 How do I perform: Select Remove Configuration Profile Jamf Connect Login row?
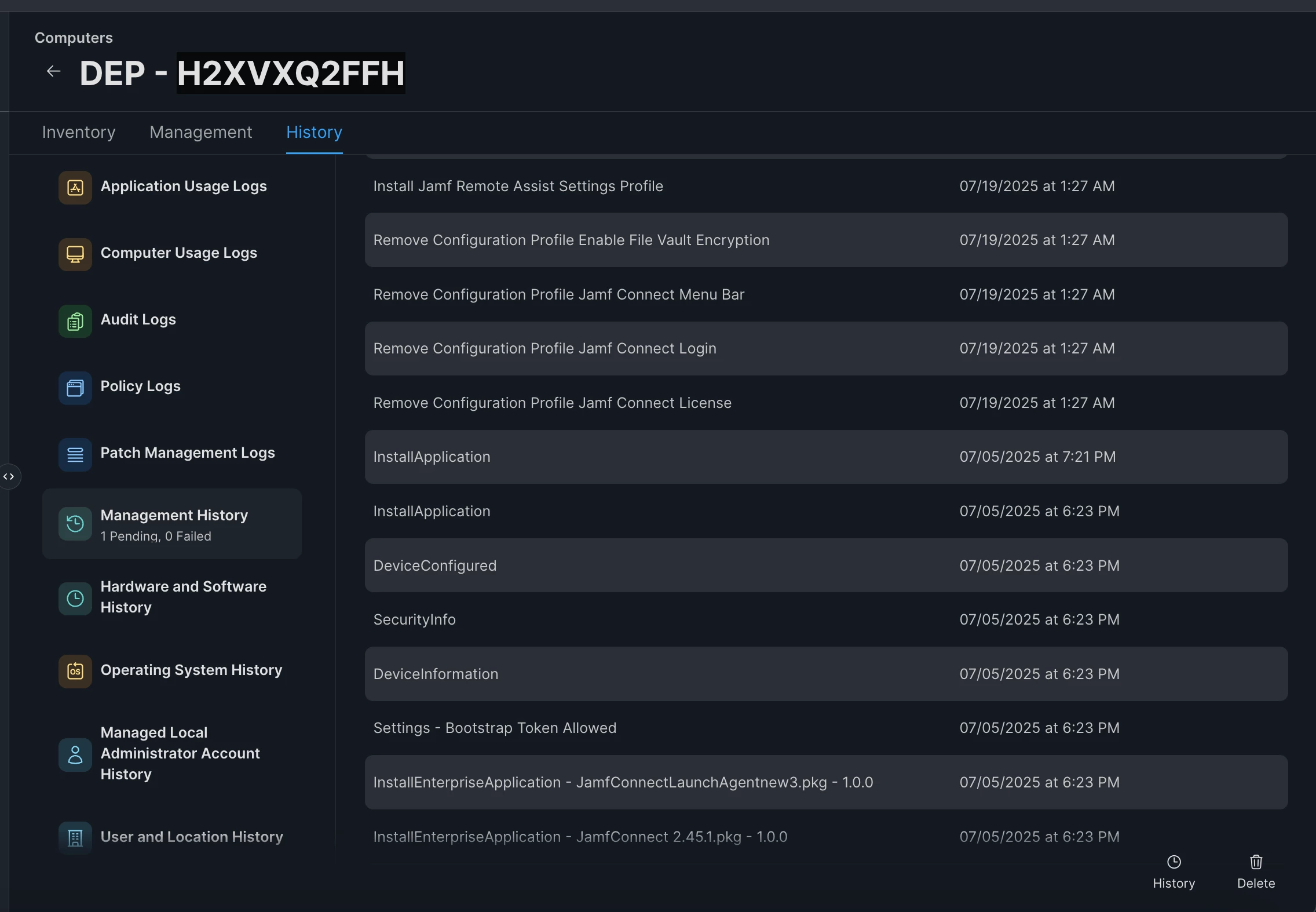(x=826, y=348)
